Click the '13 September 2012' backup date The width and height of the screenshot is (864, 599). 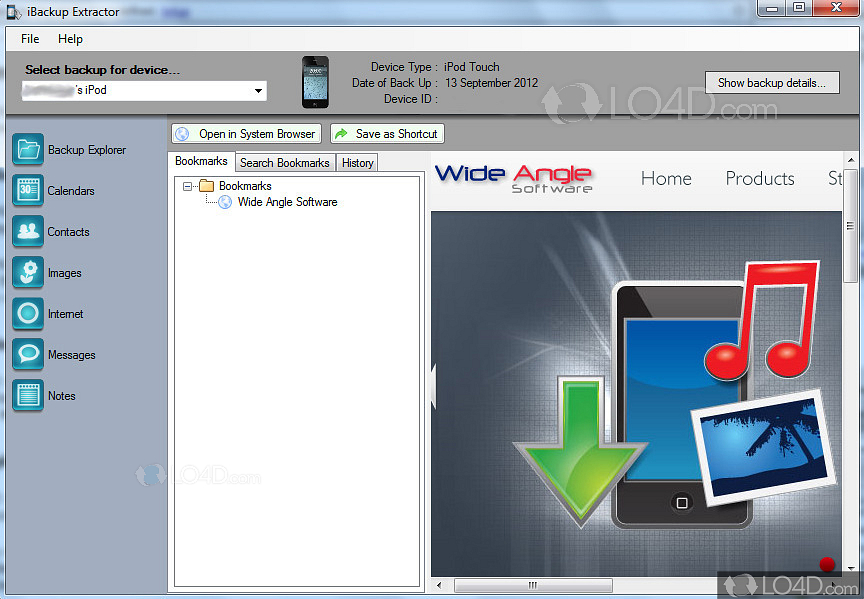492,83
